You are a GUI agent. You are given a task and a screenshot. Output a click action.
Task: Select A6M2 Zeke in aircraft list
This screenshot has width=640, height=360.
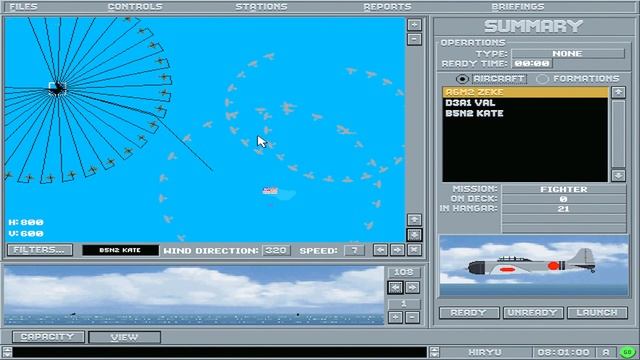coord(525,92)
